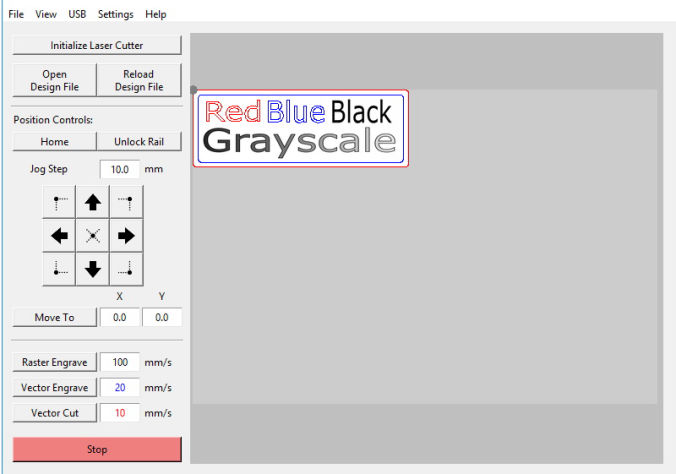The image size is (676, 474).
Task: Click Reload Design File button
Action: [x=139, y=80]
